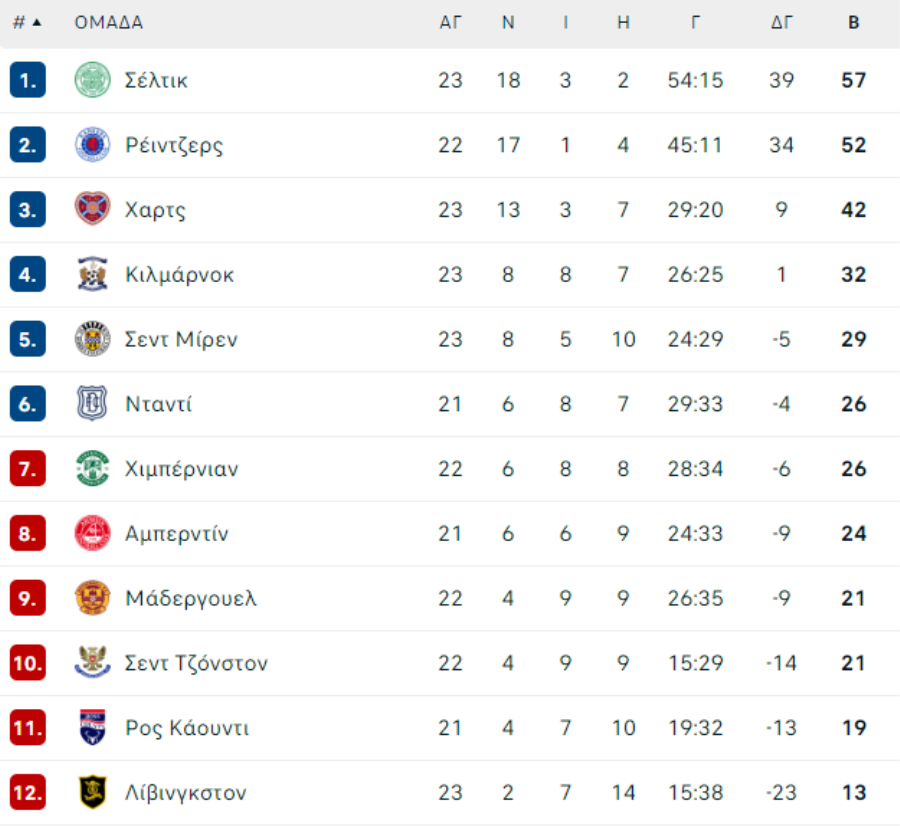Click the Hearts club crest icon
Image resolution: width=900 pixels, height=826 pixels.
[93, 210]
